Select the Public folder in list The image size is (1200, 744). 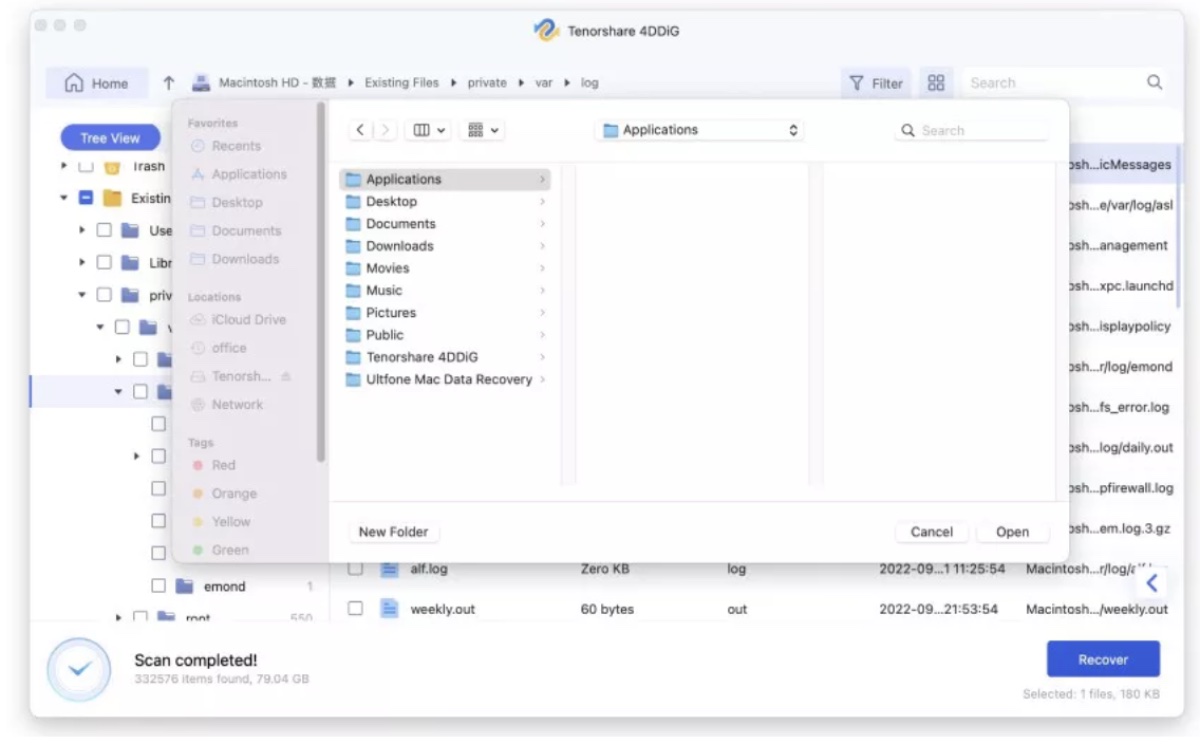pos(445,334)
